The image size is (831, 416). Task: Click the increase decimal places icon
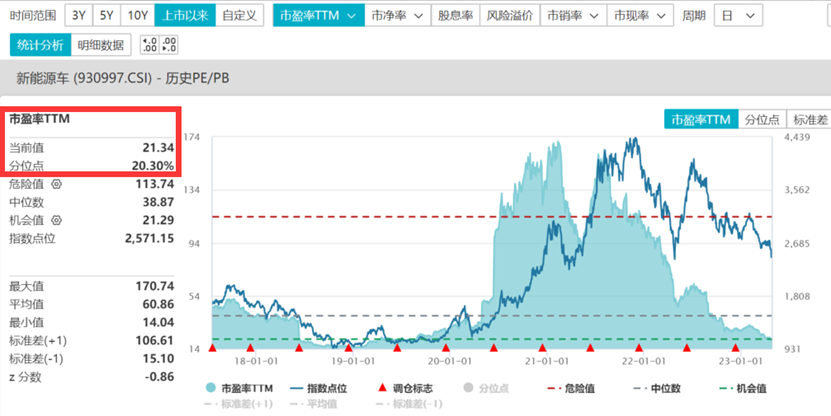coord(149,44)
